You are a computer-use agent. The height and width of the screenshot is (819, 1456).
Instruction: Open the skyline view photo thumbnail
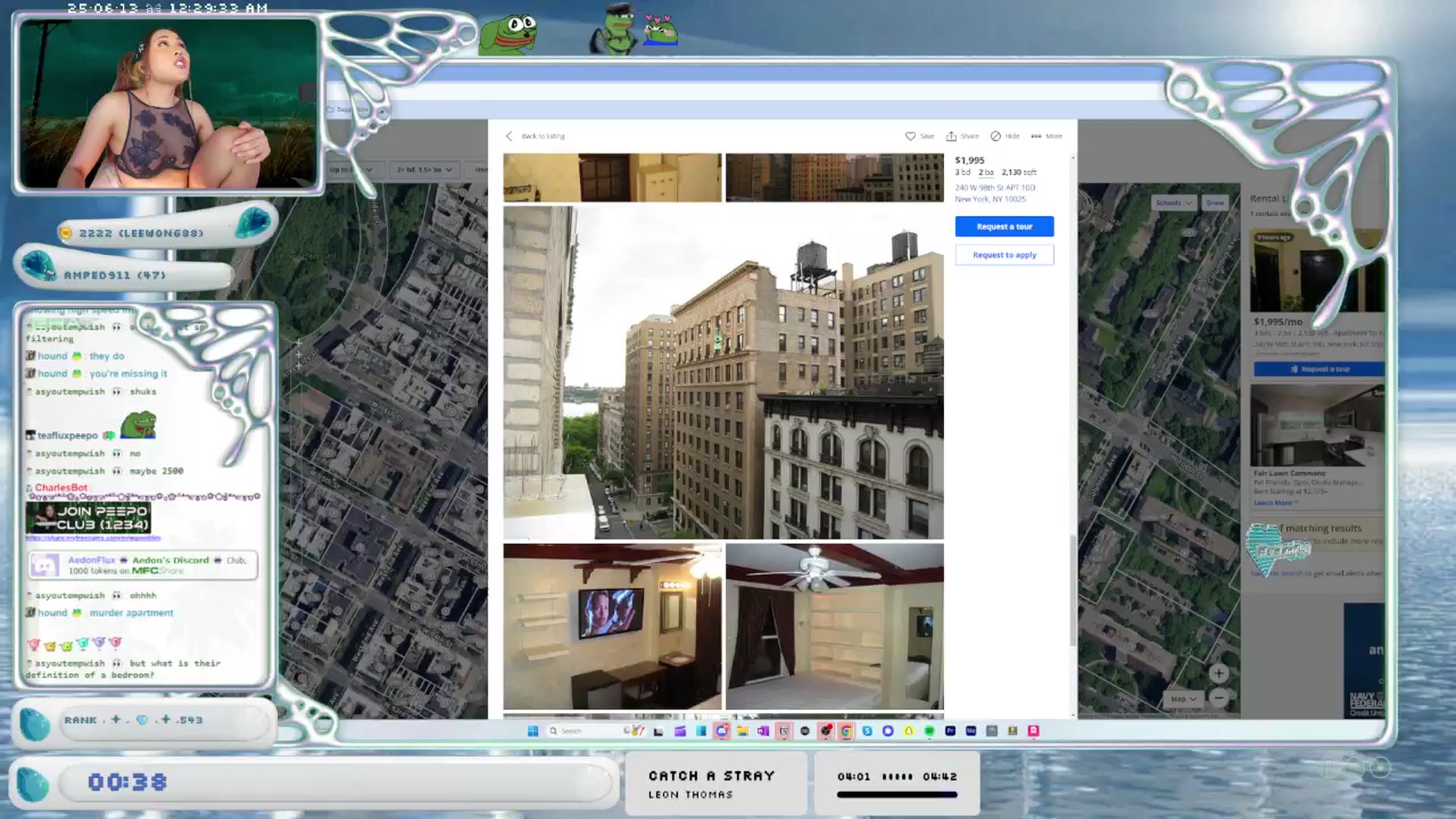click(834, 177)
